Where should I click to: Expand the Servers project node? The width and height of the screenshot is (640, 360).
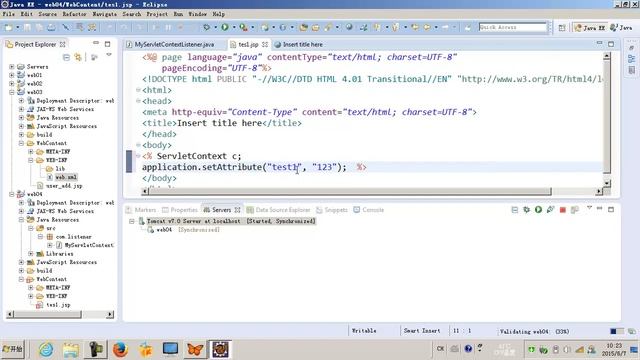(12, 67)
